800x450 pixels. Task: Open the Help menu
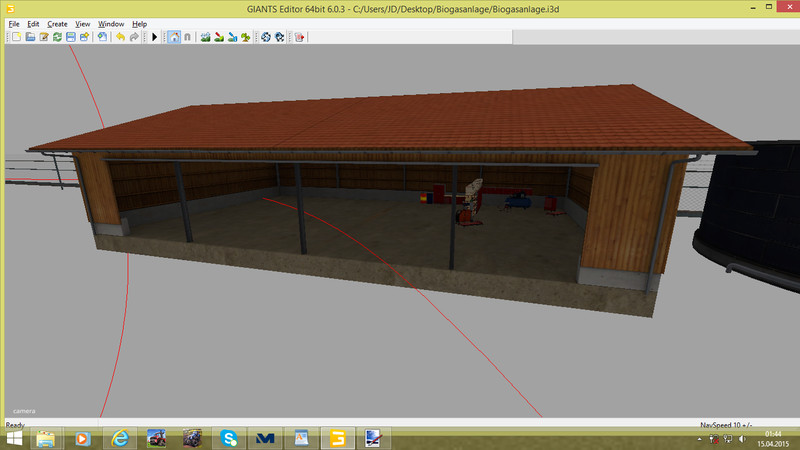pos(139,23)
